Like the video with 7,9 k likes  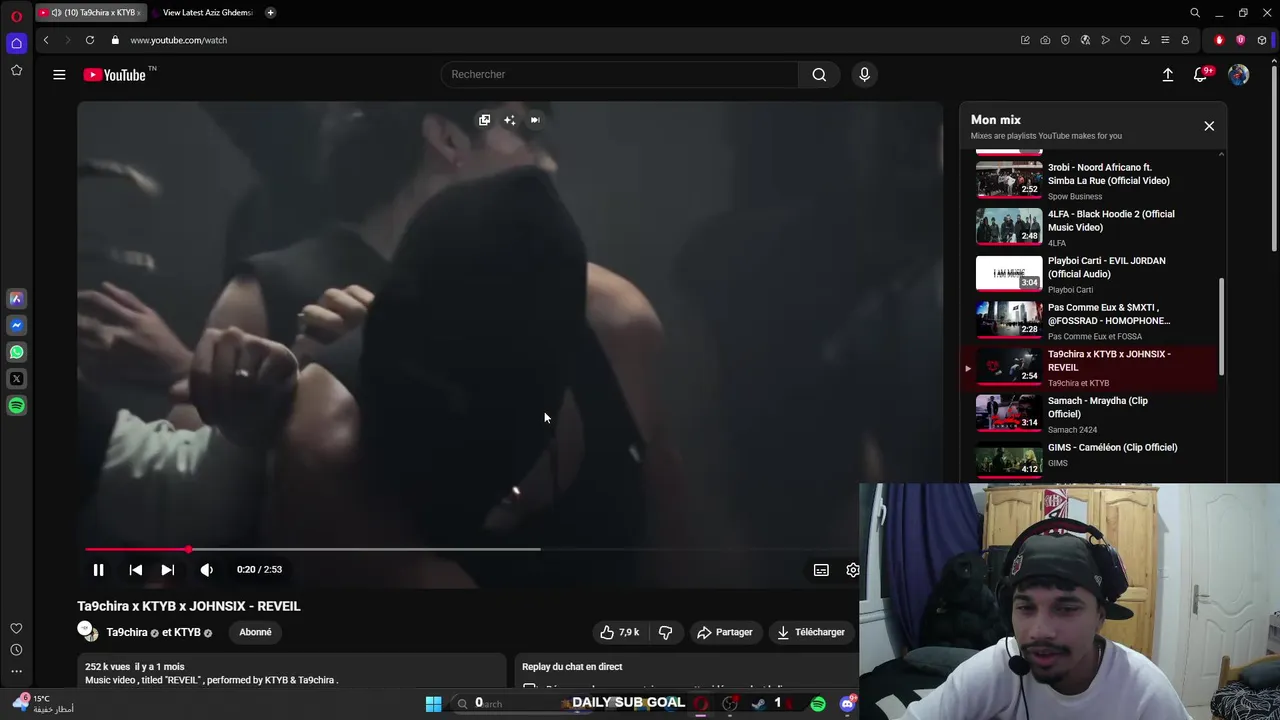(620, 632)
